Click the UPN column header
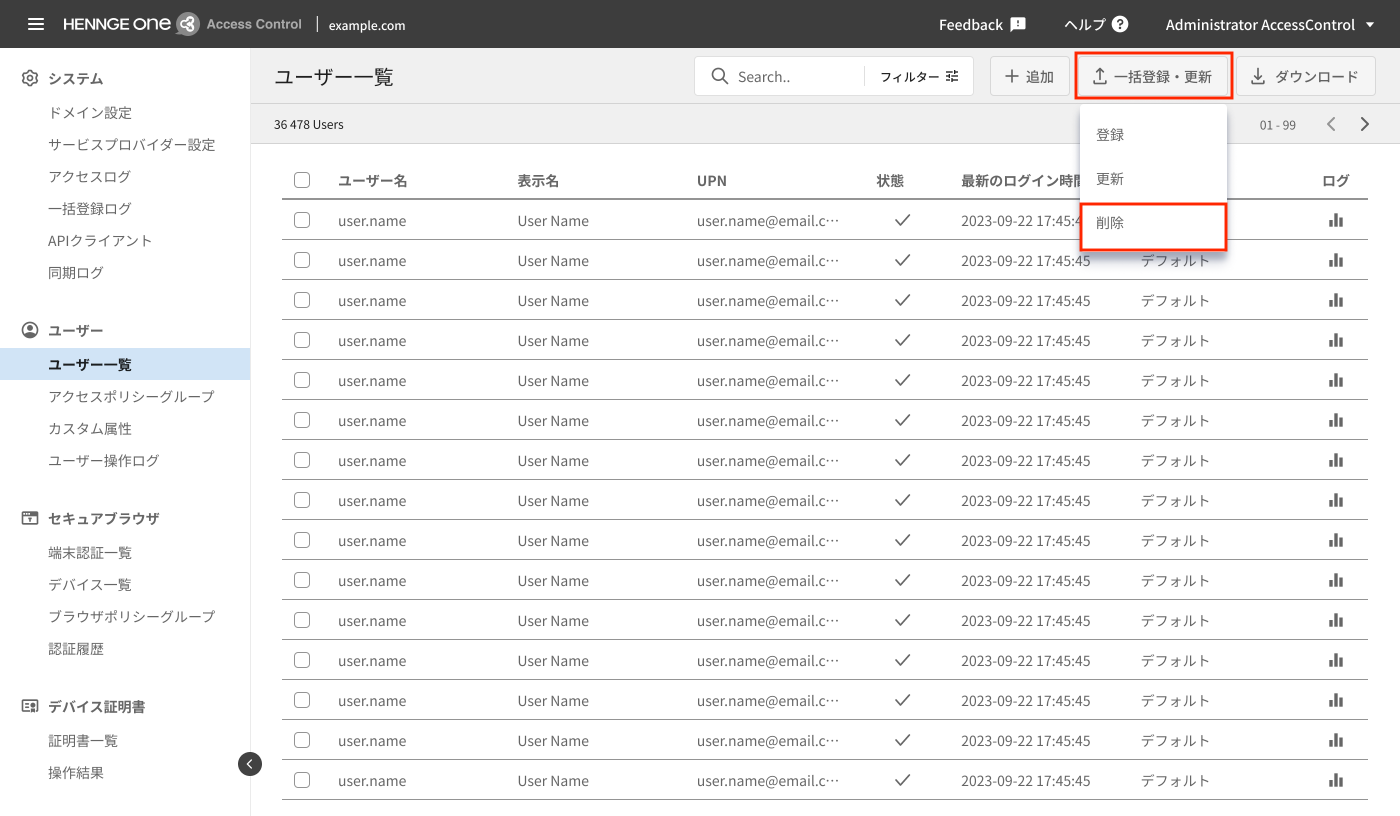Screen dimensions: 1400x816 tap(712, 181)
